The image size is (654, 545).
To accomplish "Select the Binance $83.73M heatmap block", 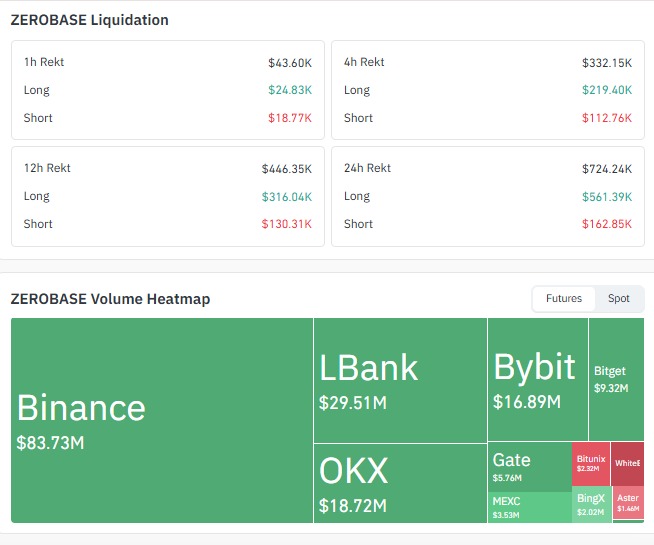I will pyautogui.click(x=162, y=420).
